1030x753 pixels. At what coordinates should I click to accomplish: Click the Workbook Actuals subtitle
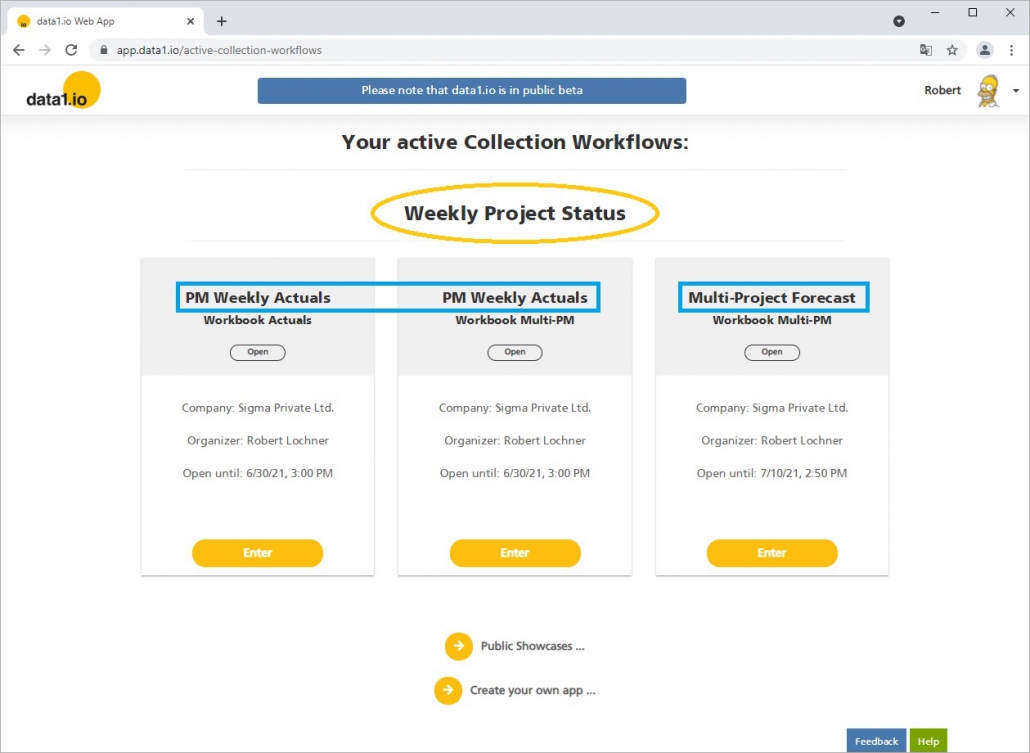click(258, 320)
